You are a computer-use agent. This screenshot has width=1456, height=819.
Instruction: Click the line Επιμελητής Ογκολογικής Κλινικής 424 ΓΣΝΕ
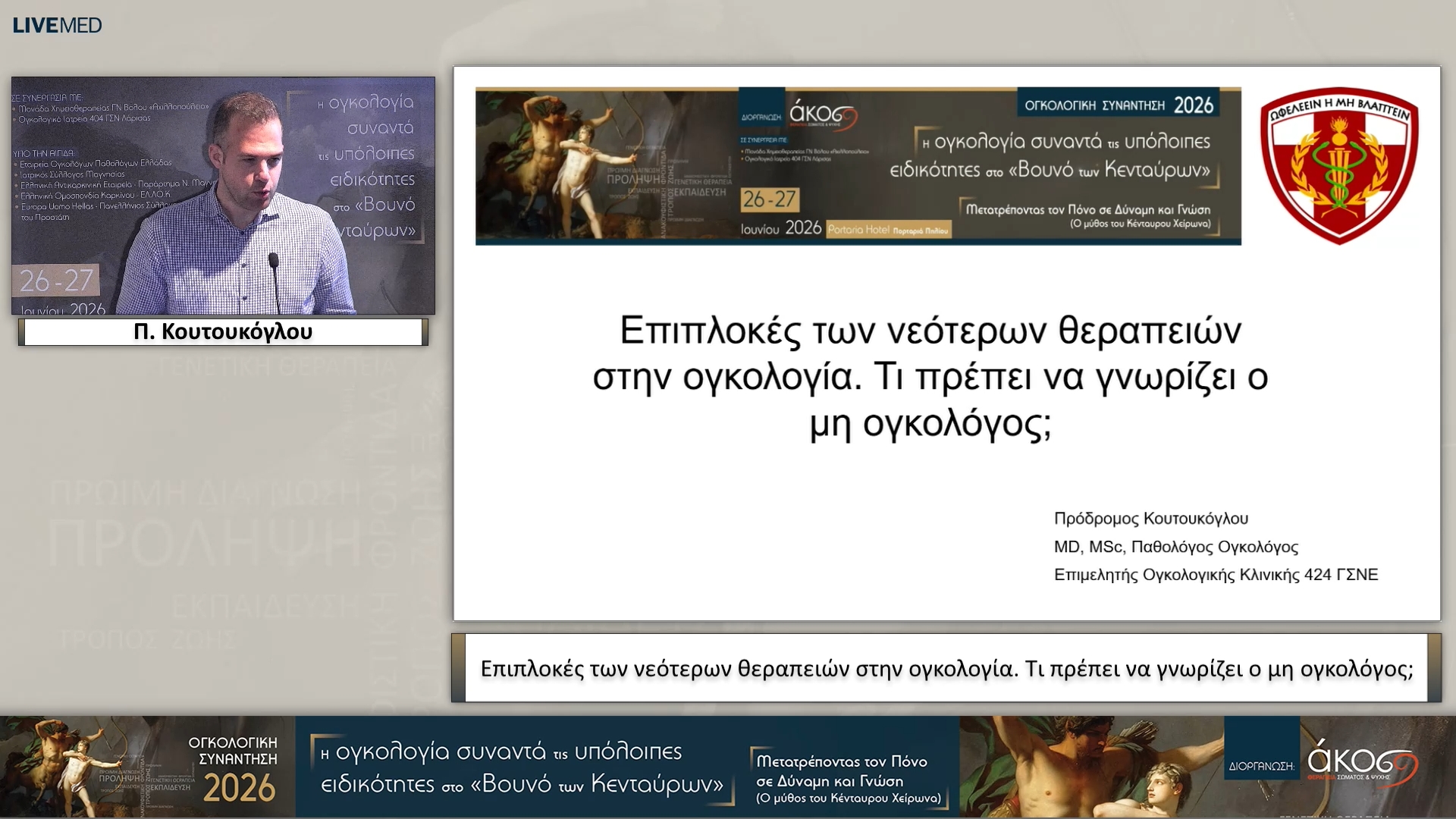tap(1216, 575)
